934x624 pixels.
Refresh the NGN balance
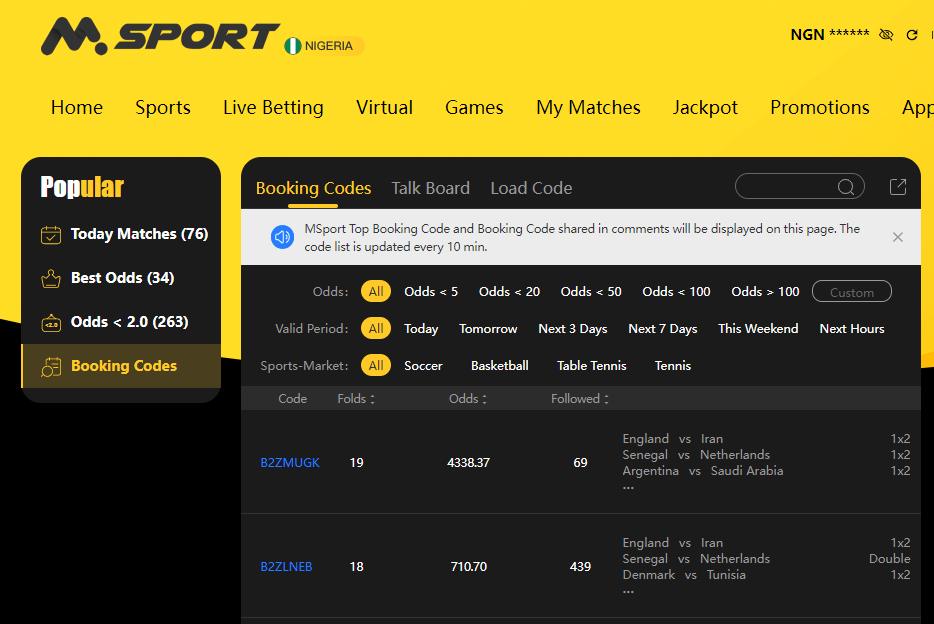912,35
